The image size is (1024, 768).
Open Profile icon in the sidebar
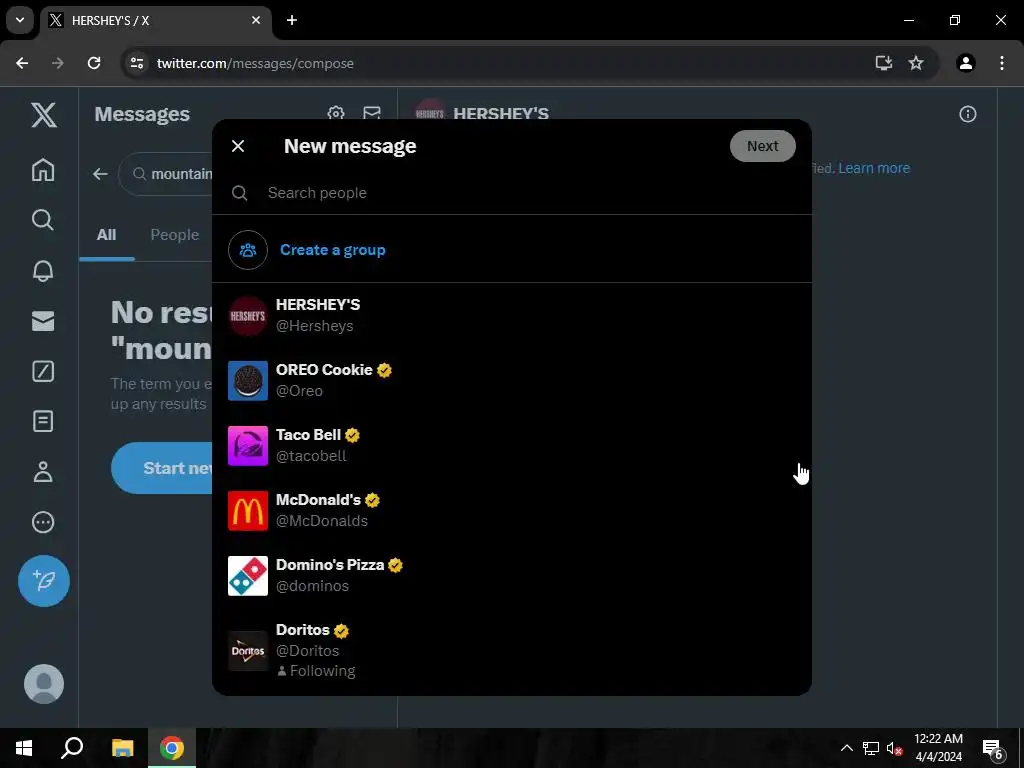[x=43, y=472]
